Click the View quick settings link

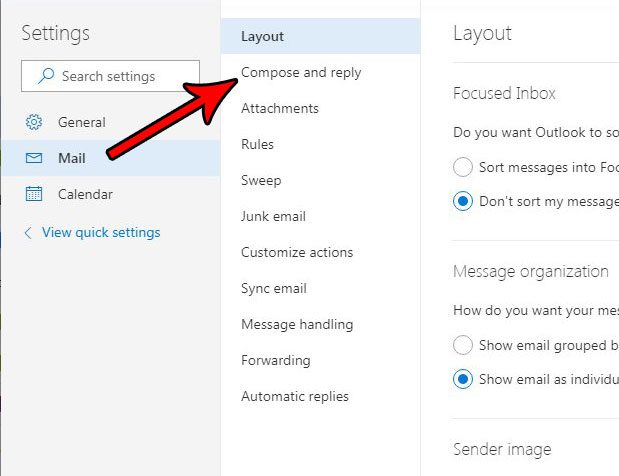(101, 233)
